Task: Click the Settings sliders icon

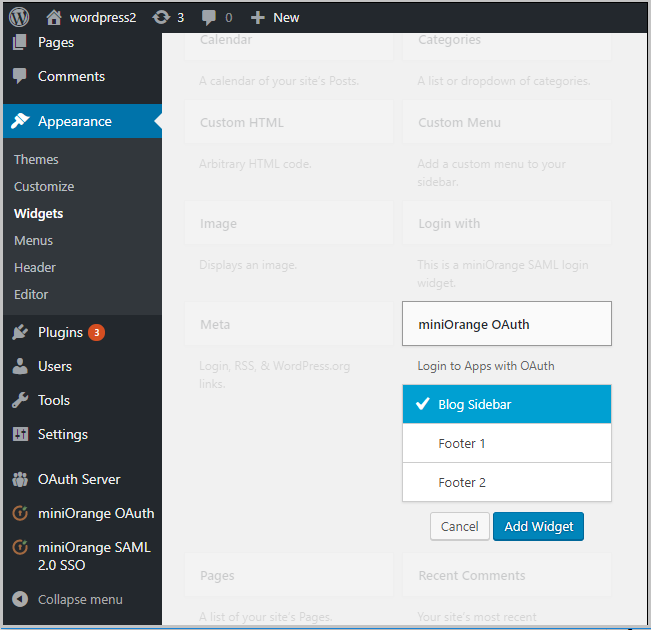Action: point(20,434)
